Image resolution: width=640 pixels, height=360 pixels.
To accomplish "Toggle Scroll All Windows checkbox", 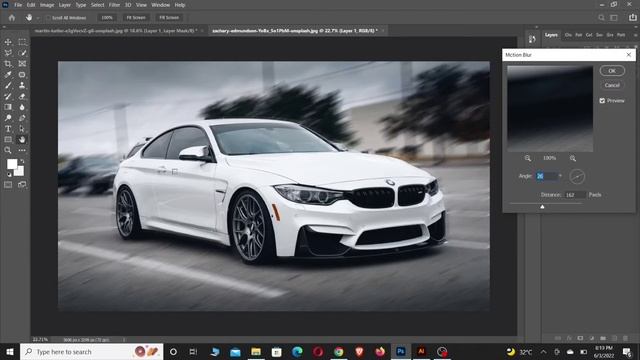I will click(x=48, y=18).
